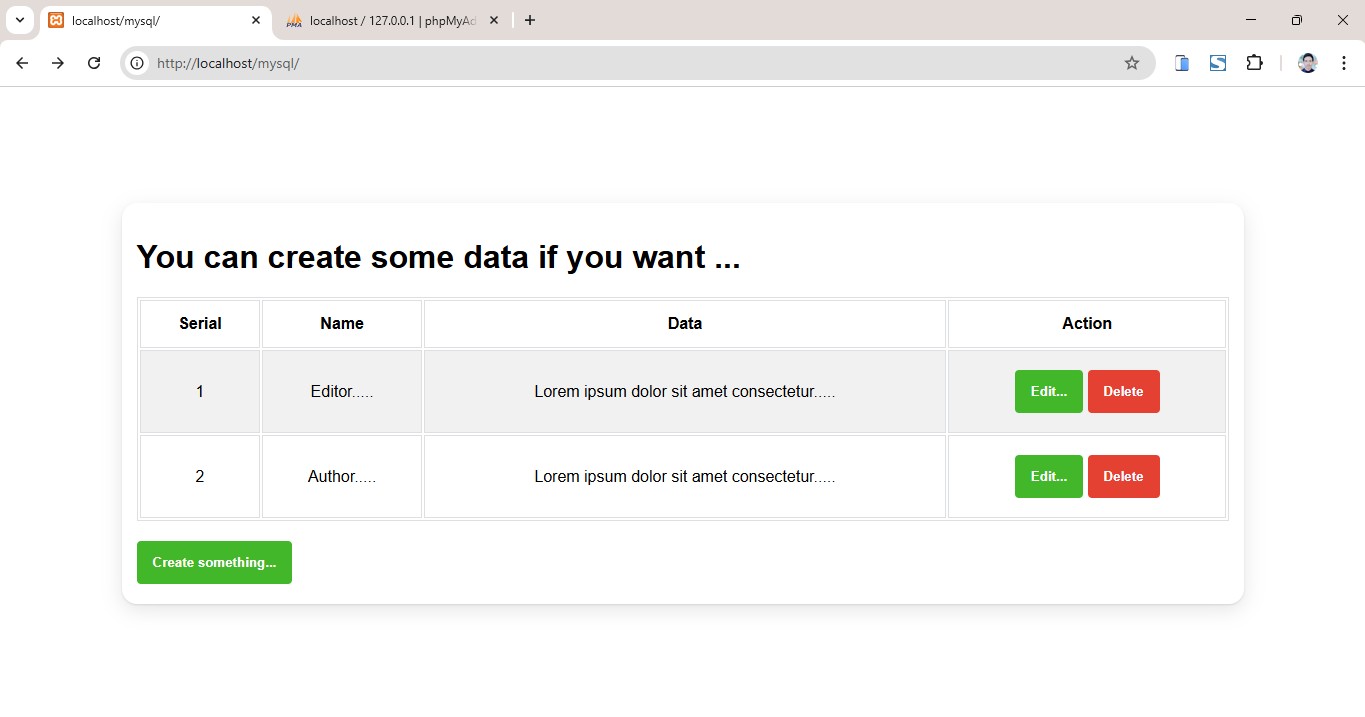The image size is (1365, 717).
Task: Open a new browser tab
Action: tap(530, 20)
